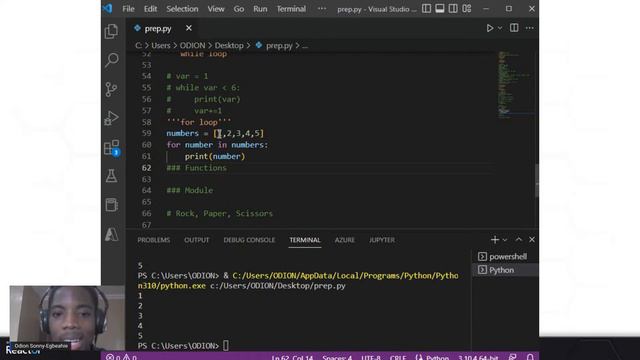Click the '# Rock, Paper, Scissors' comment

[220, 213]
